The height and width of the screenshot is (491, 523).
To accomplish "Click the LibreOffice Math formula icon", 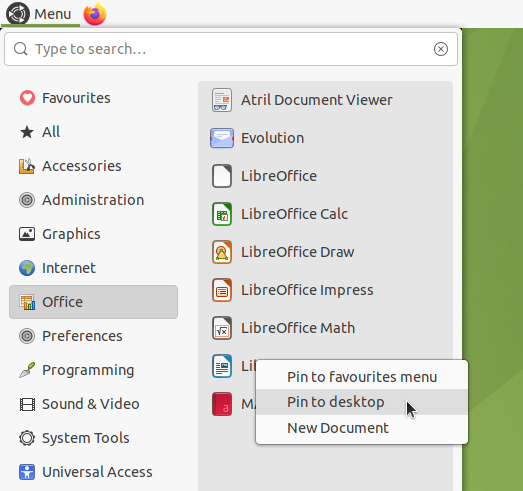I will coord(222,328).
